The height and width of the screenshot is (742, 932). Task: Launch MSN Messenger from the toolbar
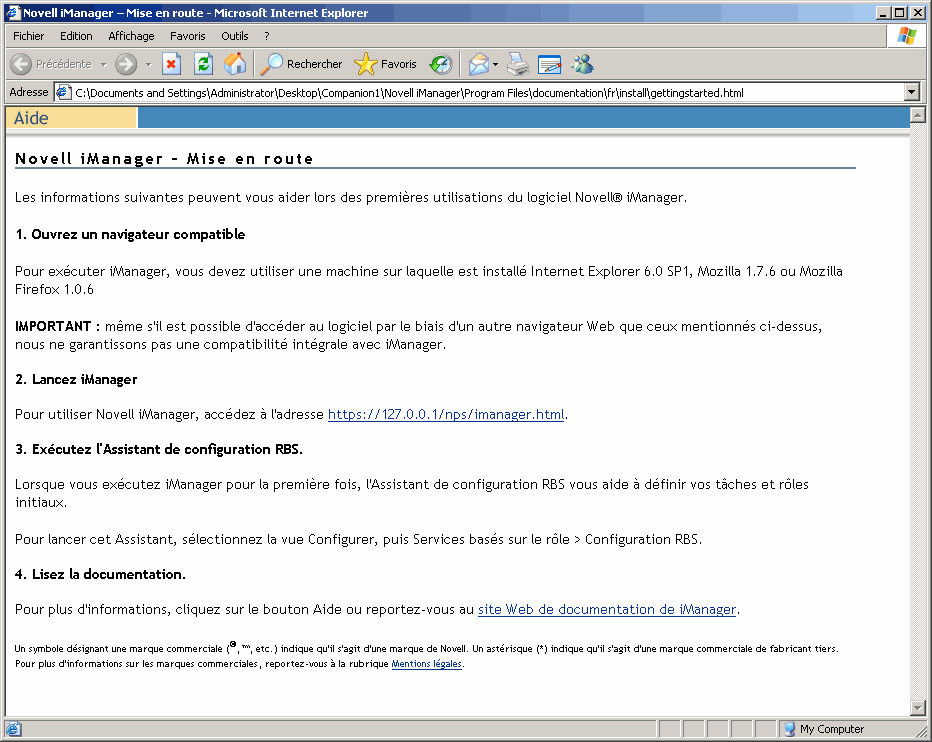(584, 64)
